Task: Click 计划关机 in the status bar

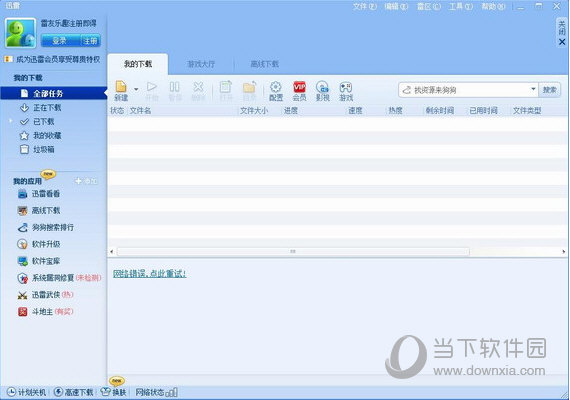Action: pos(27,392)
